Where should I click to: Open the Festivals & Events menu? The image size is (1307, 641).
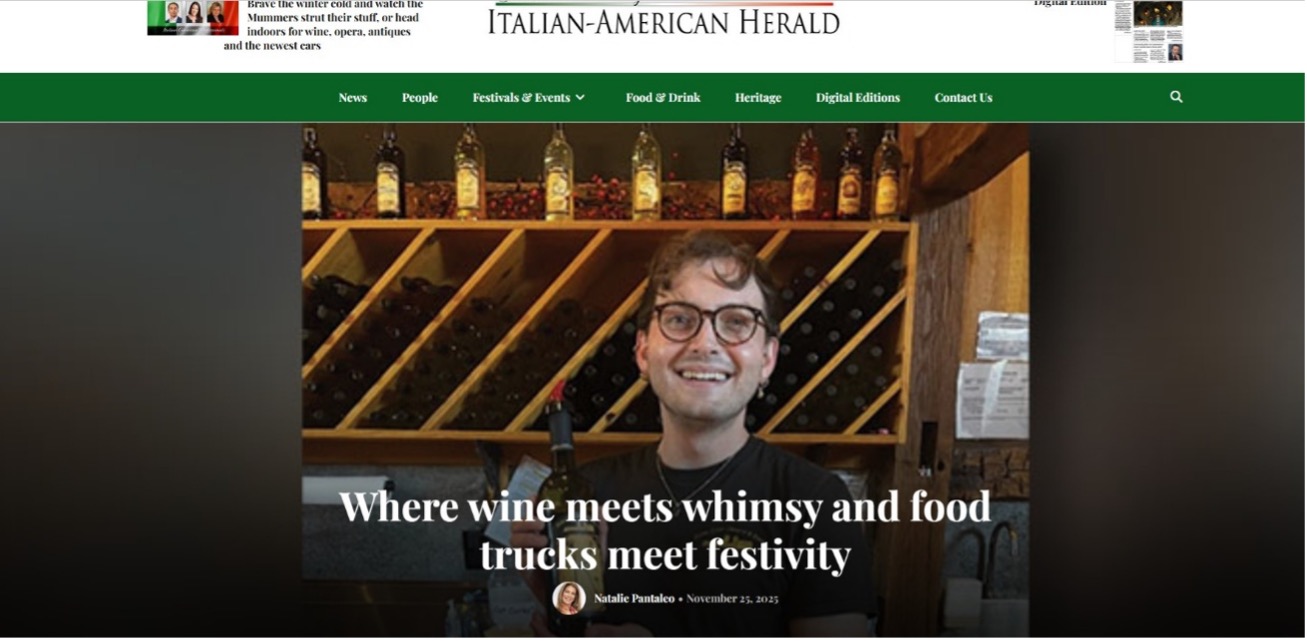pyautogui.click(x=521, y=98)
